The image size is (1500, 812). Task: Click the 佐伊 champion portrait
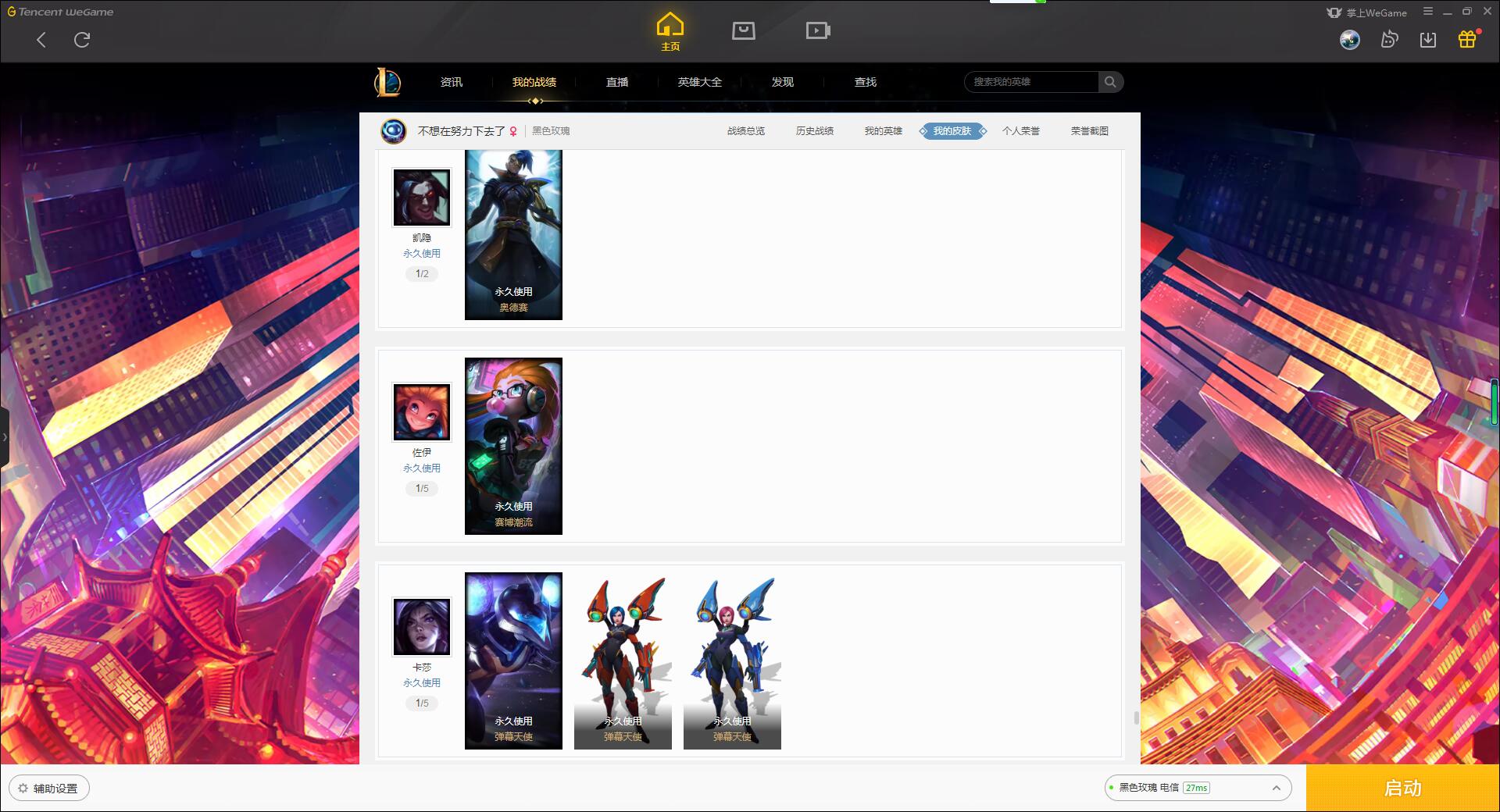tap(422, 412)
